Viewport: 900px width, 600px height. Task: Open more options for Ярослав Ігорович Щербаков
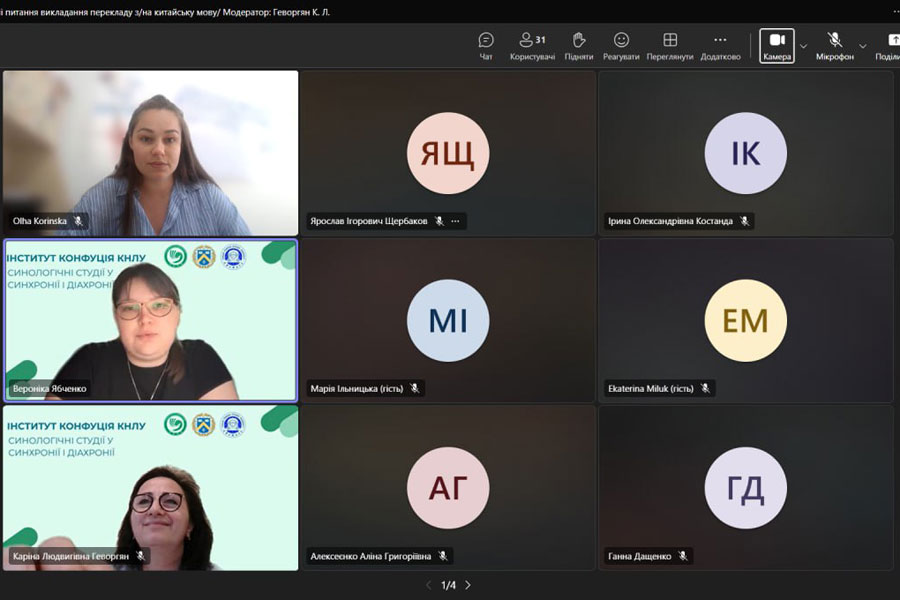click(x=456, y=221)
